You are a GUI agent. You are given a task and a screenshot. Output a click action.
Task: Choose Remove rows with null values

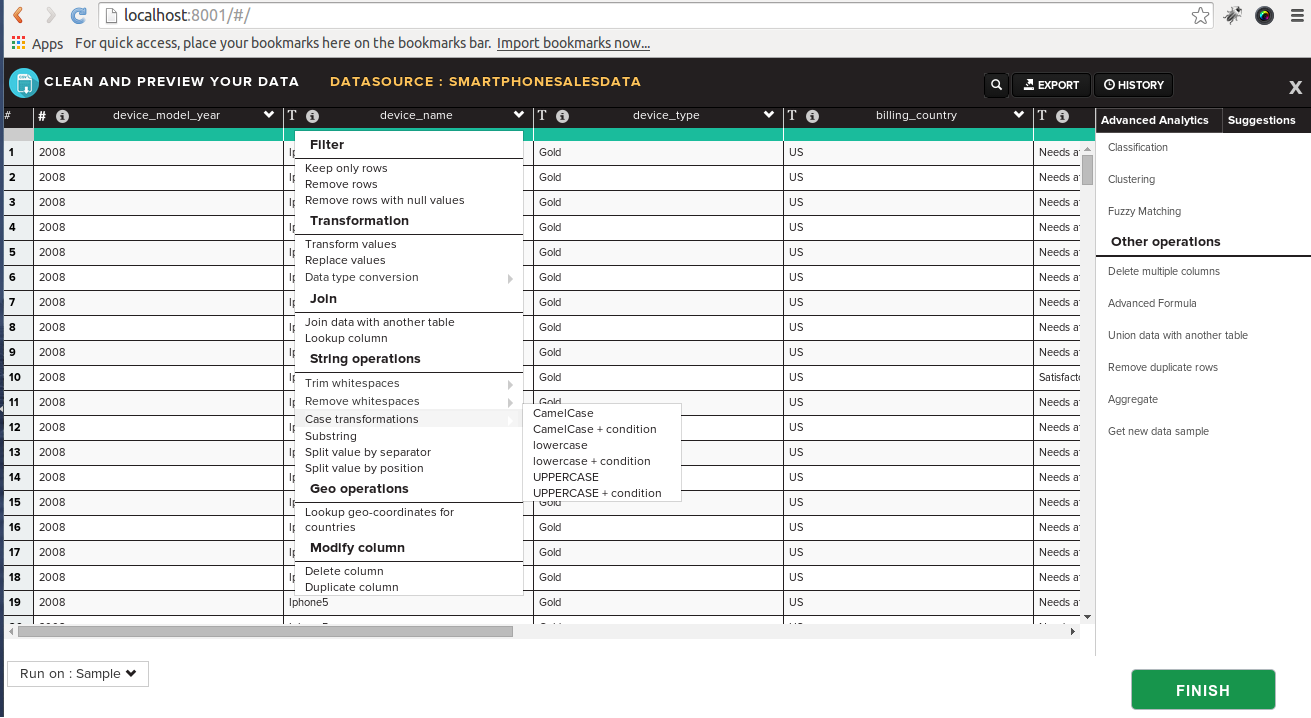(385, 200)
